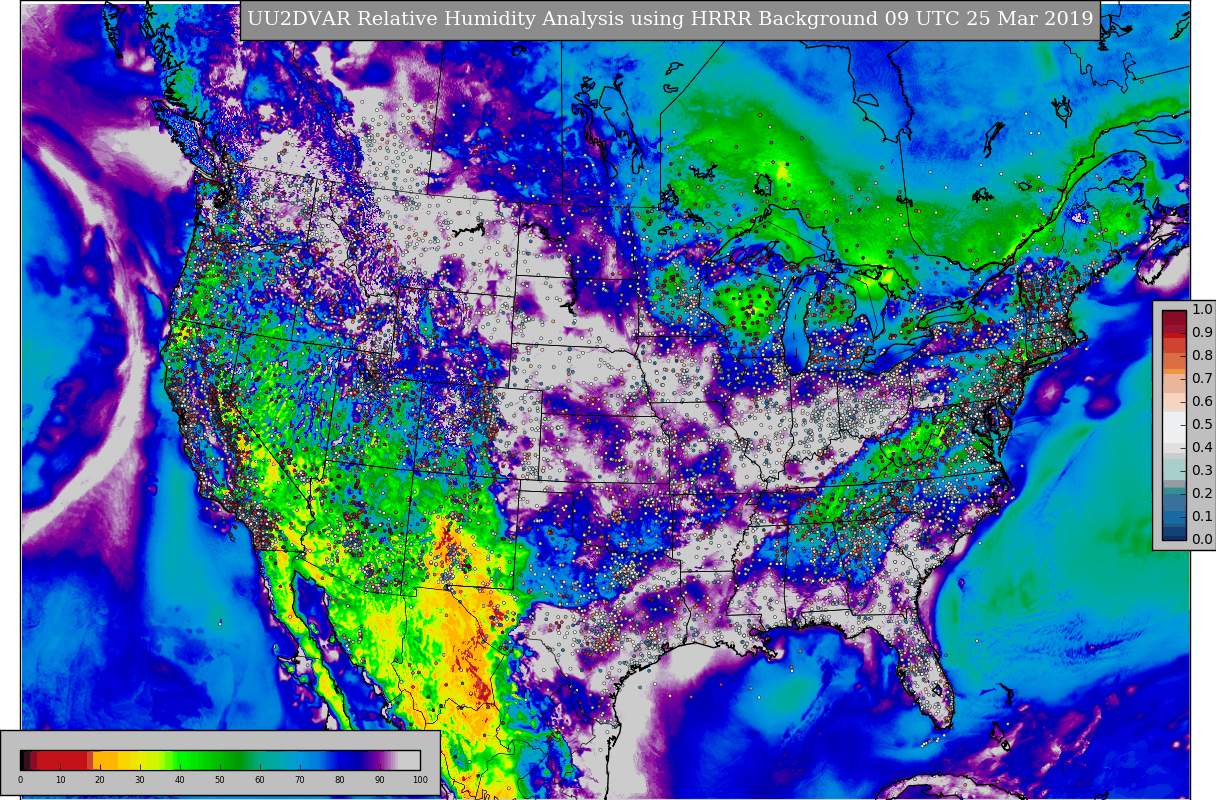Click the 0.9 label on the vertical colorbar

point(1202,333)
